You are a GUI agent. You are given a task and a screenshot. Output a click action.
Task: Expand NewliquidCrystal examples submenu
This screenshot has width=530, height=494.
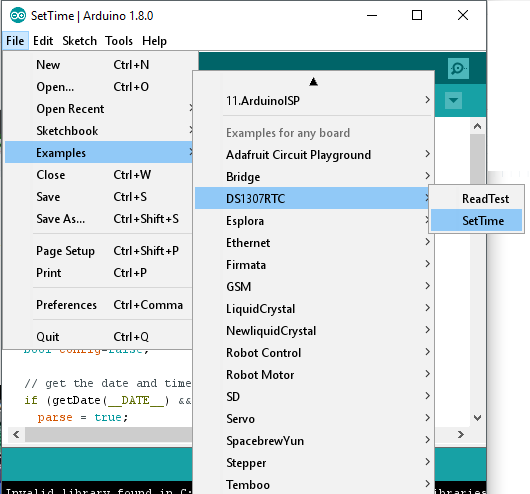click(313, 330)
